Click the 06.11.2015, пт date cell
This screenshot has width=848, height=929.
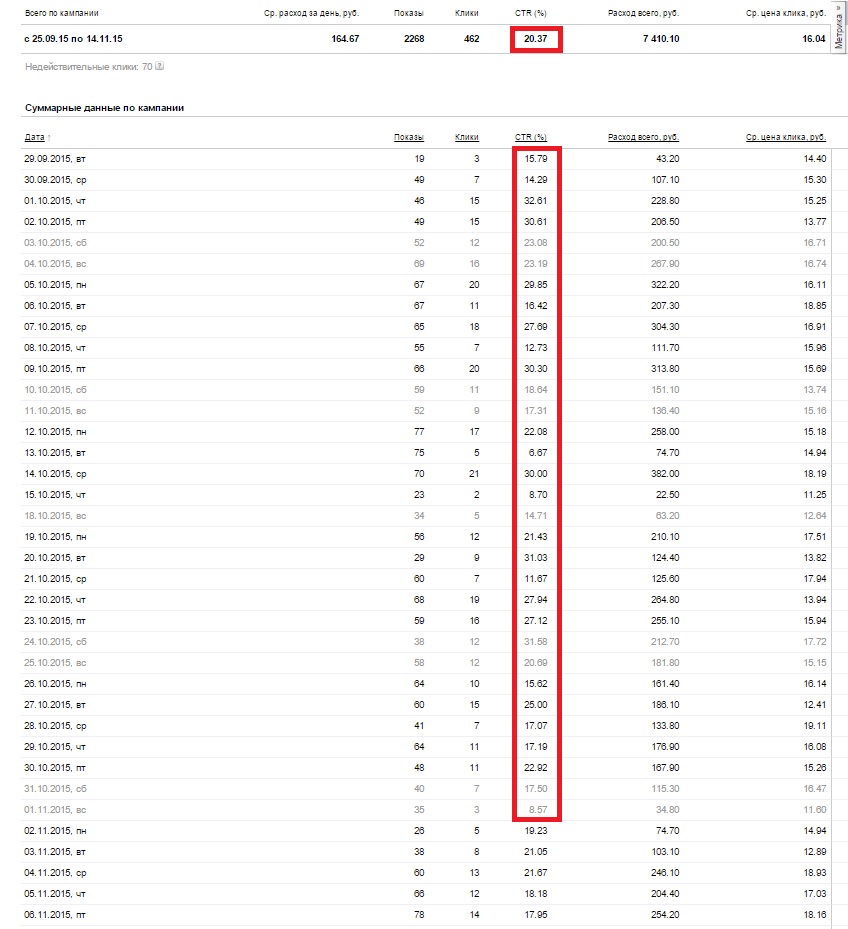pyautogui.click(x=55, y=915)
